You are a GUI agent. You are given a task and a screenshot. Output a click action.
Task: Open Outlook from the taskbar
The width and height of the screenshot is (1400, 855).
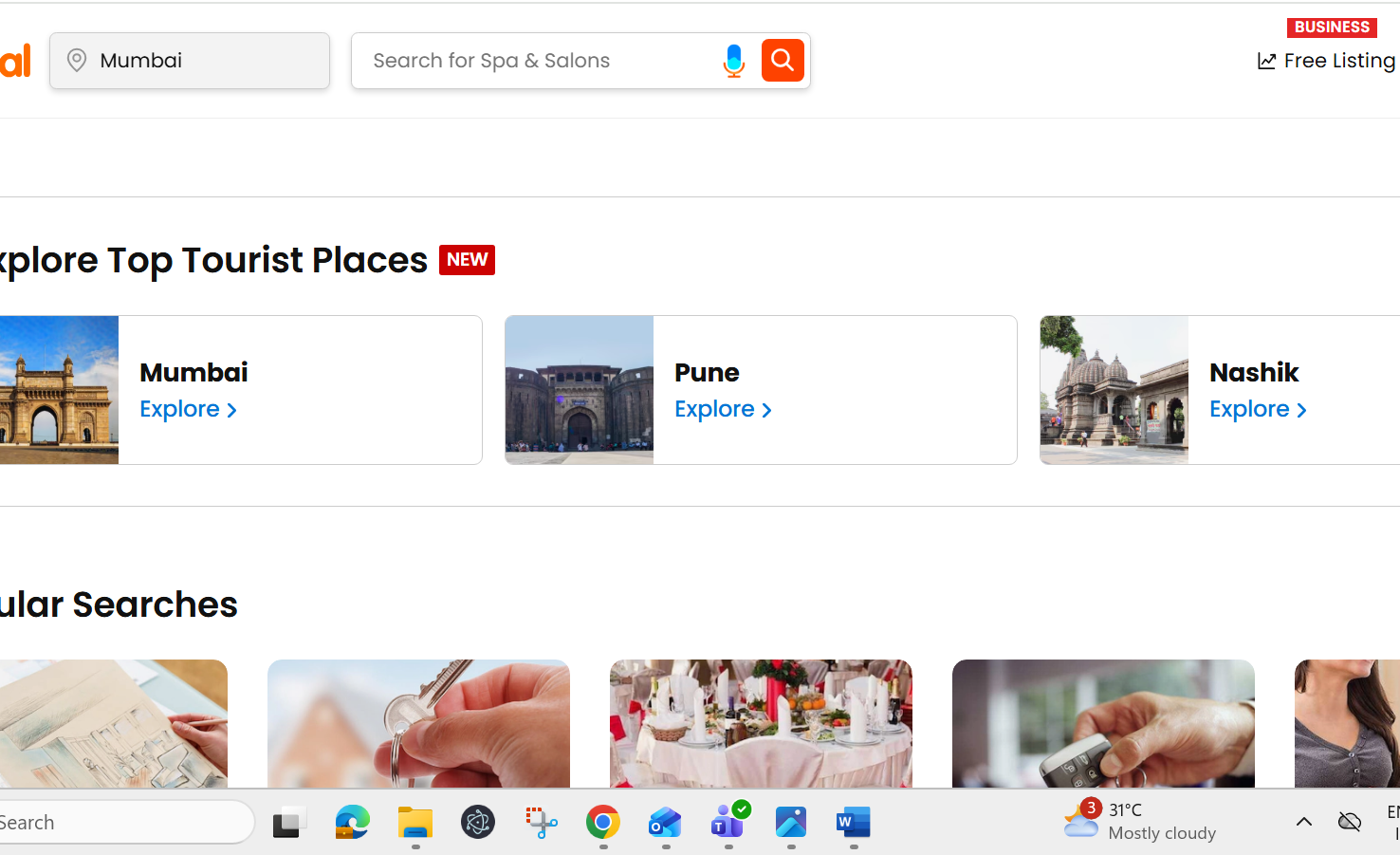[665, 822]
